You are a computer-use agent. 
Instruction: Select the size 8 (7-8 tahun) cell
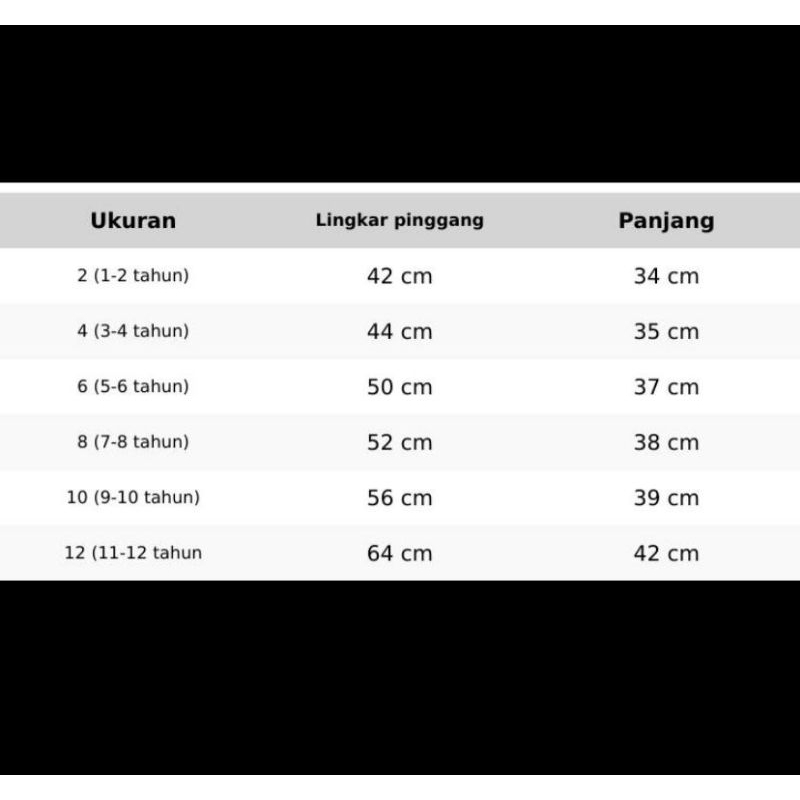tap(133, 442)
